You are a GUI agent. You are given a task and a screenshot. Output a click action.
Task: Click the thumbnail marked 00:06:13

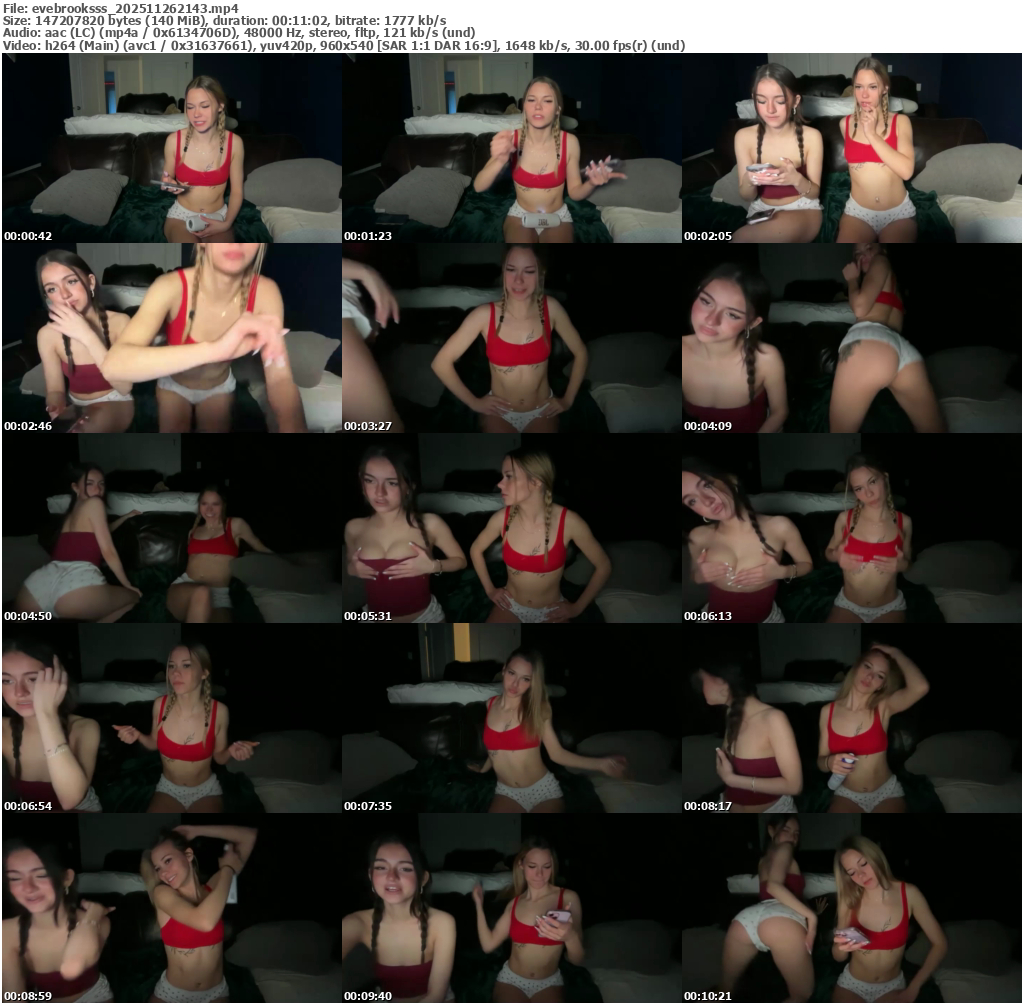coord(851,528)
